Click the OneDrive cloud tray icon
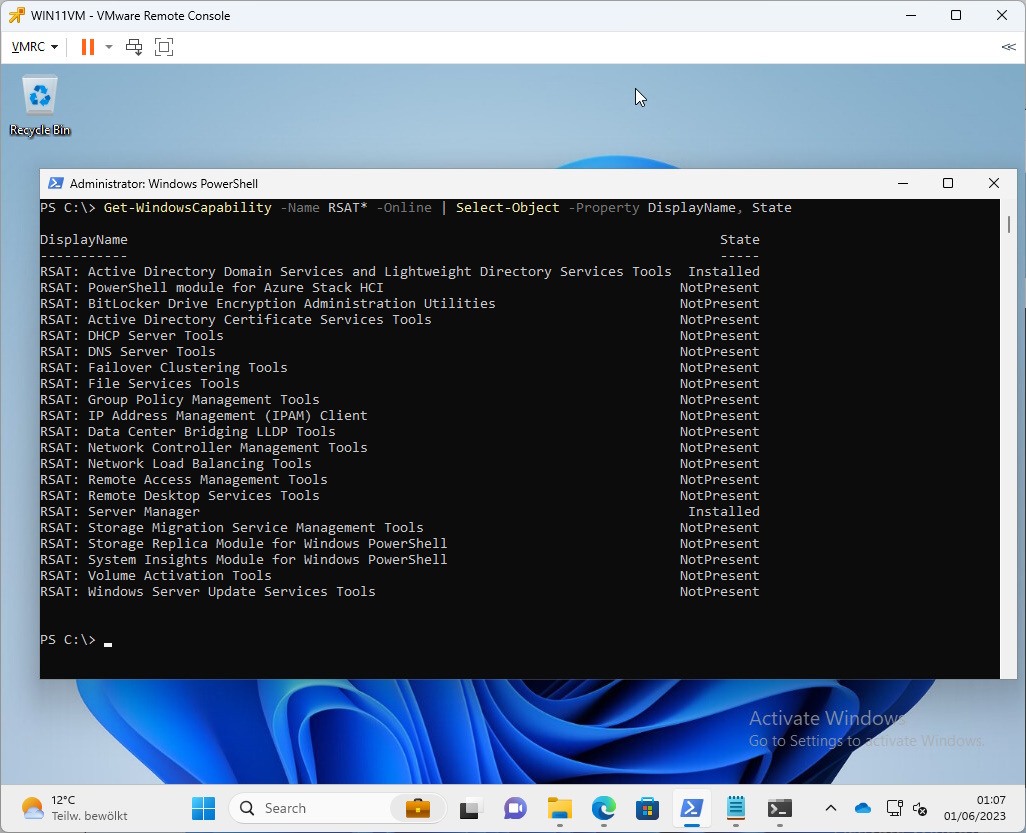The width and height of the screenshot is (1026, 833). coord(863,808)
